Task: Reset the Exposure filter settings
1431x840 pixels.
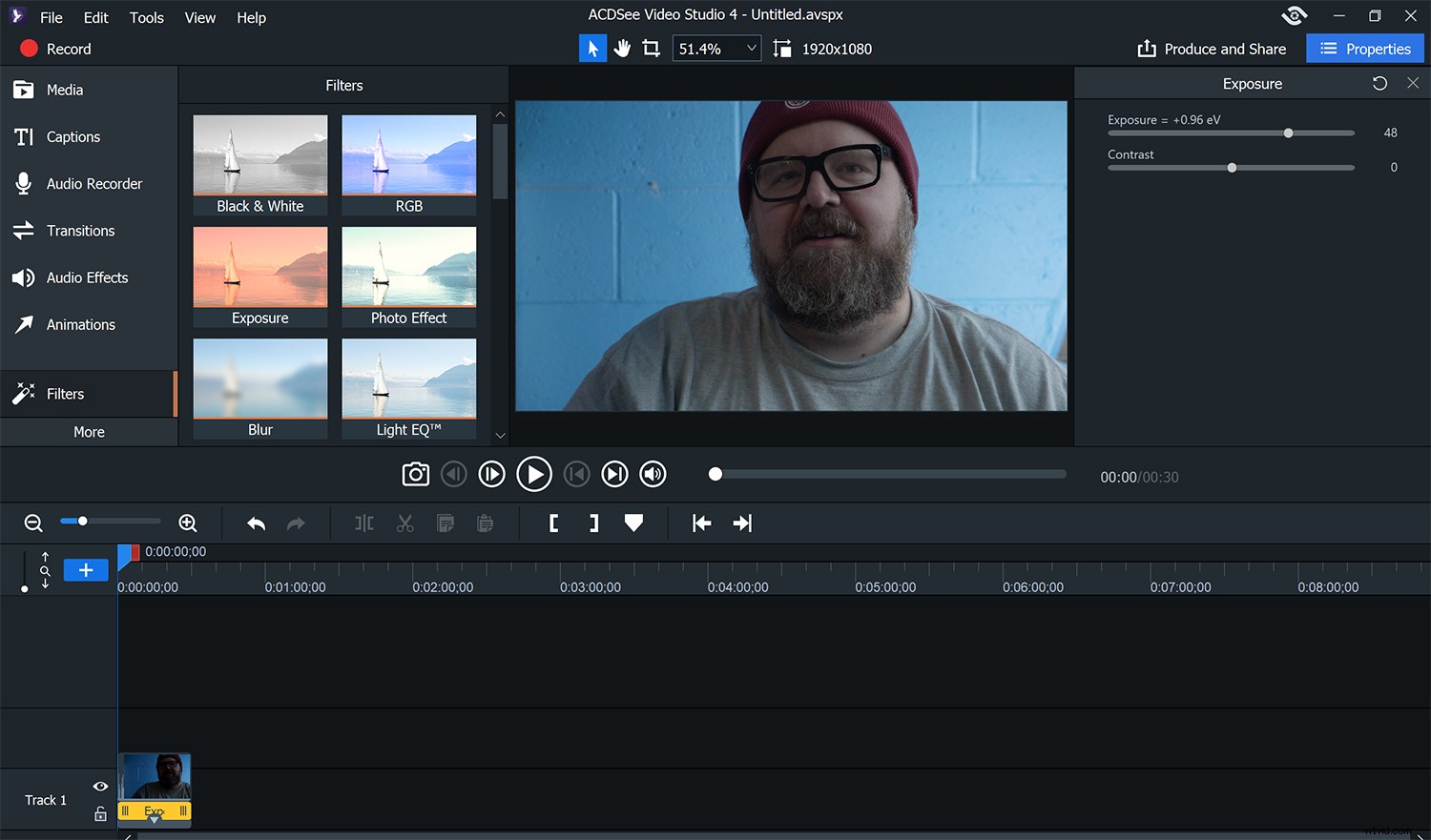Action: (1379, 83)
